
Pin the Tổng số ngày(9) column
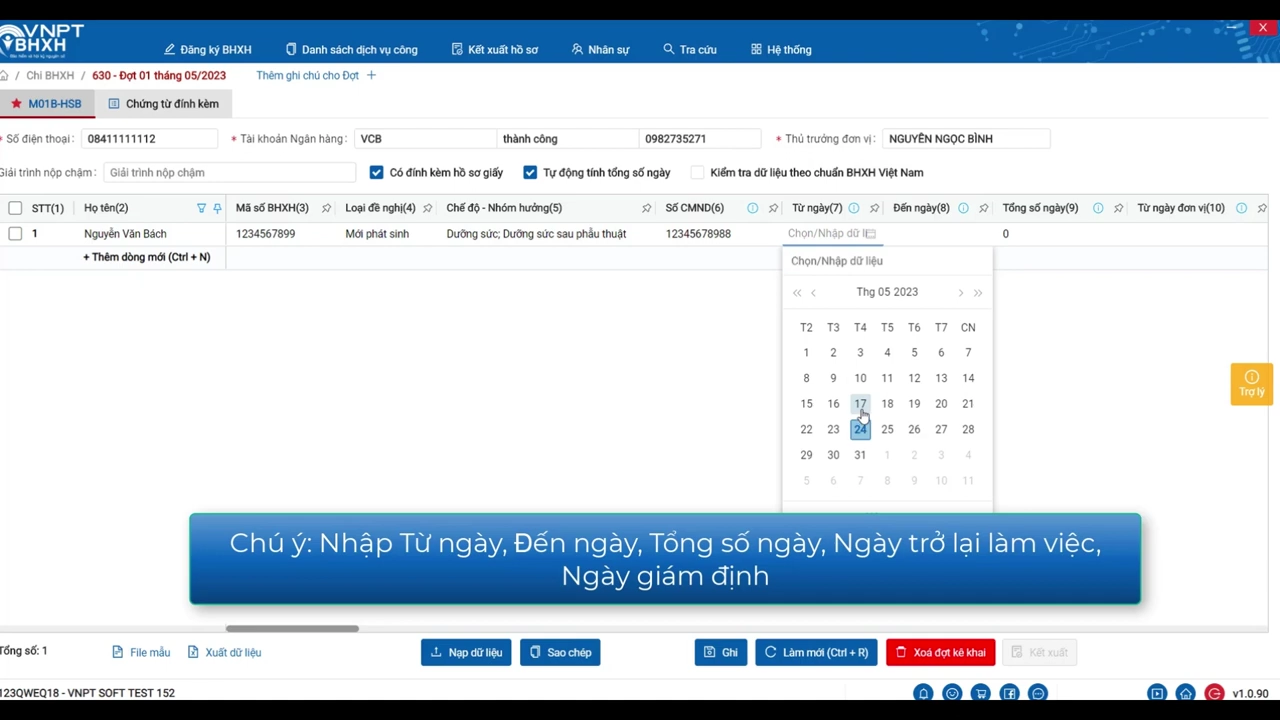coord(1118,208)
